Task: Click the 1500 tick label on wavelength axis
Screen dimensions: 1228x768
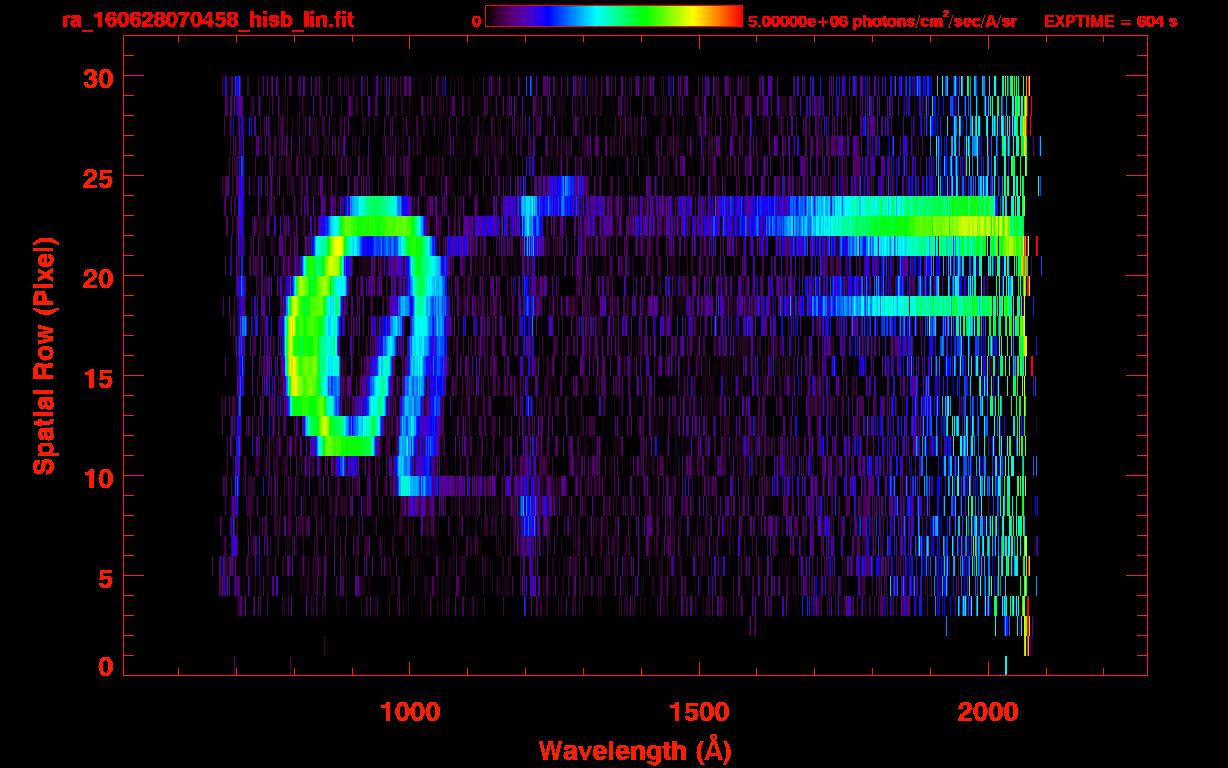Action: [x=698, y=712]
